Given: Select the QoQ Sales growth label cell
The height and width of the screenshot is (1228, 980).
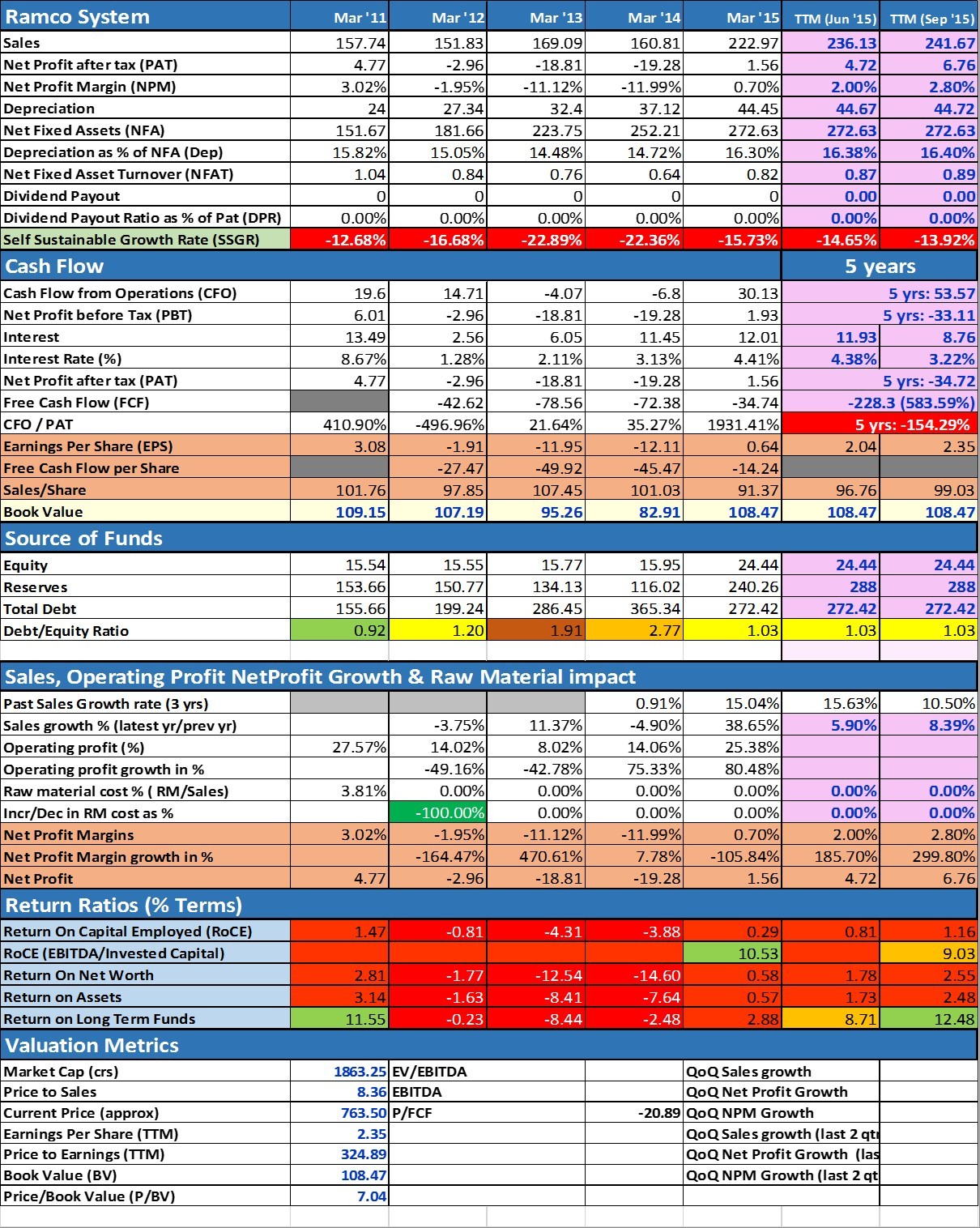Looking at the screenshot, I should pos(780,1072).
